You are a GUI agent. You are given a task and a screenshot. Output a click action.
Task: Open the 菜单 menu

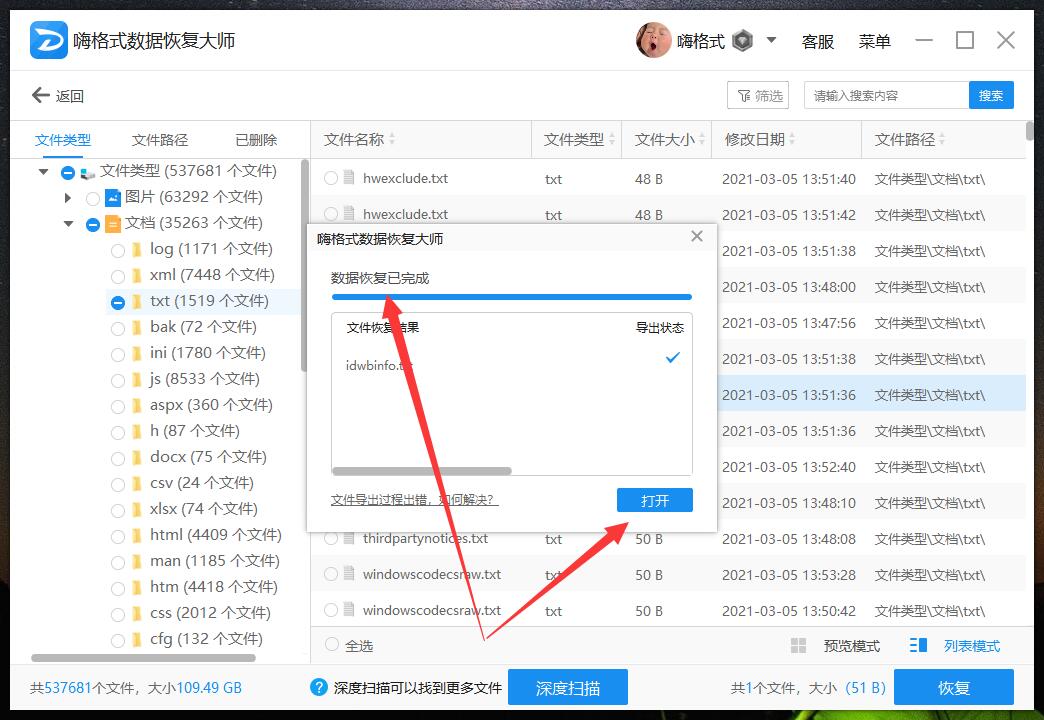point(874,41)
